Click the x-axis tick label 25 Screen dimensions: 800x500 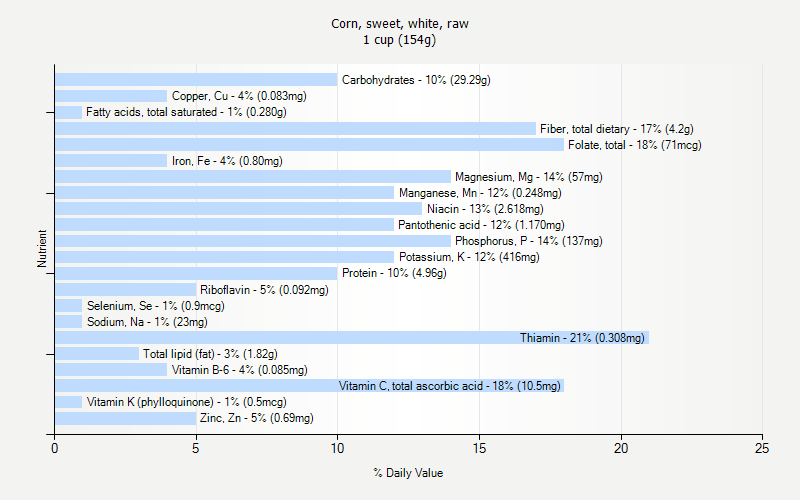coord(762,448)
